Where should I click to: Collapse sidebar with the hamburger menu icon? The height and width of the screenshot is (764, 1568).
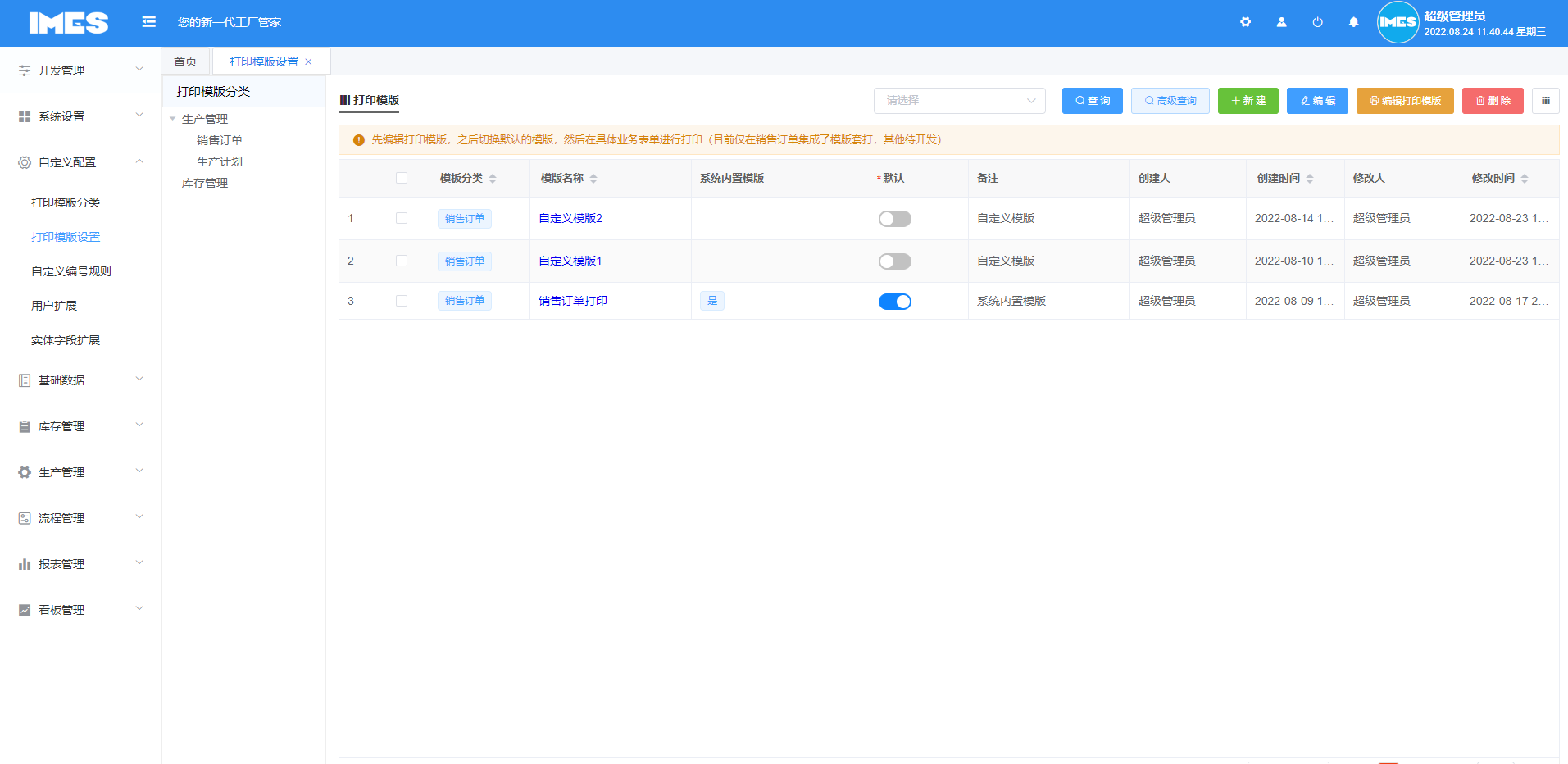pyautogui.click(x=148, y=22)
